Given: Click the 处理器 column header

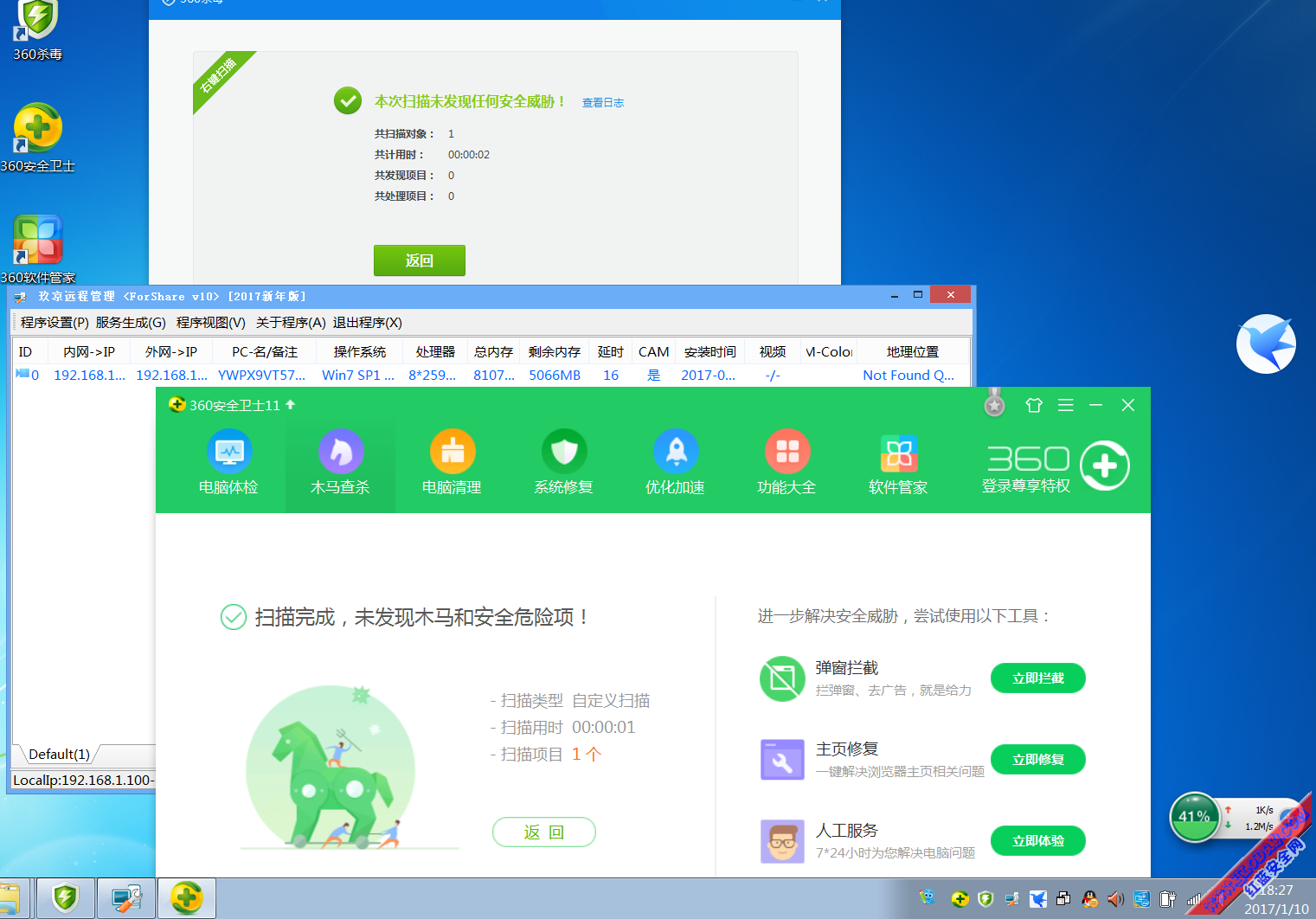Looking at the screenshot, I should (435, 352).
